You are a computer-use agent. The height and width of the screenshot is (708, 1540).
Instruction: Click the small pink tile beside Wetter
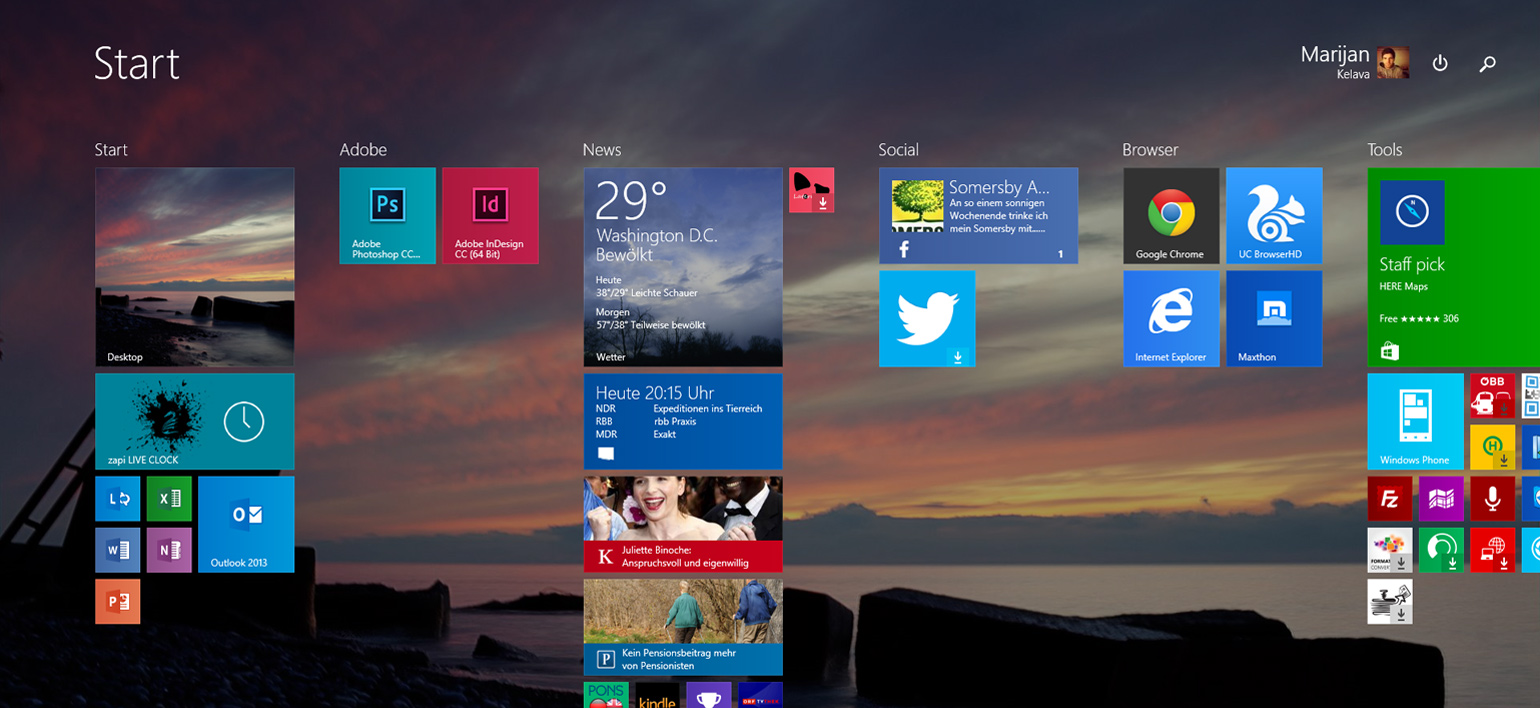(812, 190)
